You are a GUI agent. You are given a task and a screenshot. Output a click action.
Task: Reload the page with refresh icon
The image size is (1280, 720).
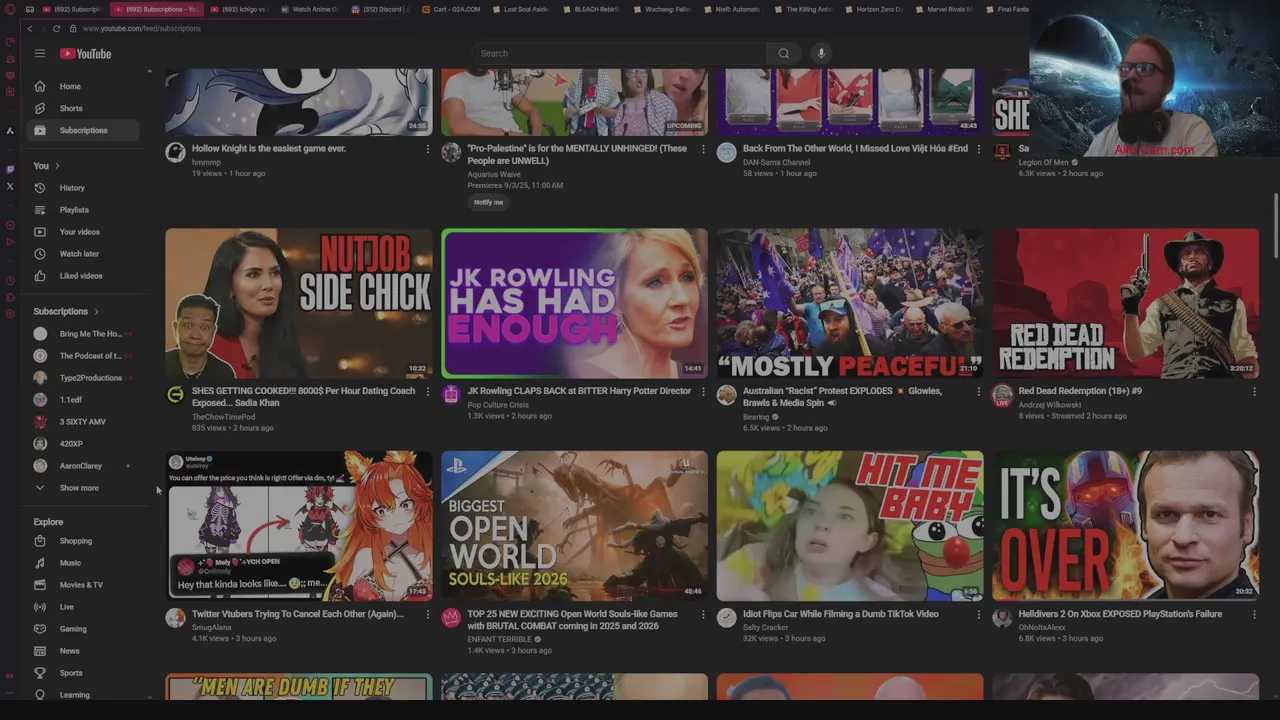click(56, 28)
